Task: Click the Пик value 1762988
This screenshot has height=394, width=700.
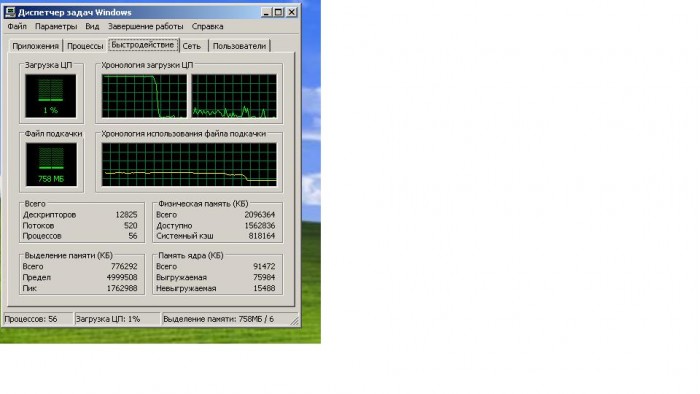Action: tap(122, 288)
